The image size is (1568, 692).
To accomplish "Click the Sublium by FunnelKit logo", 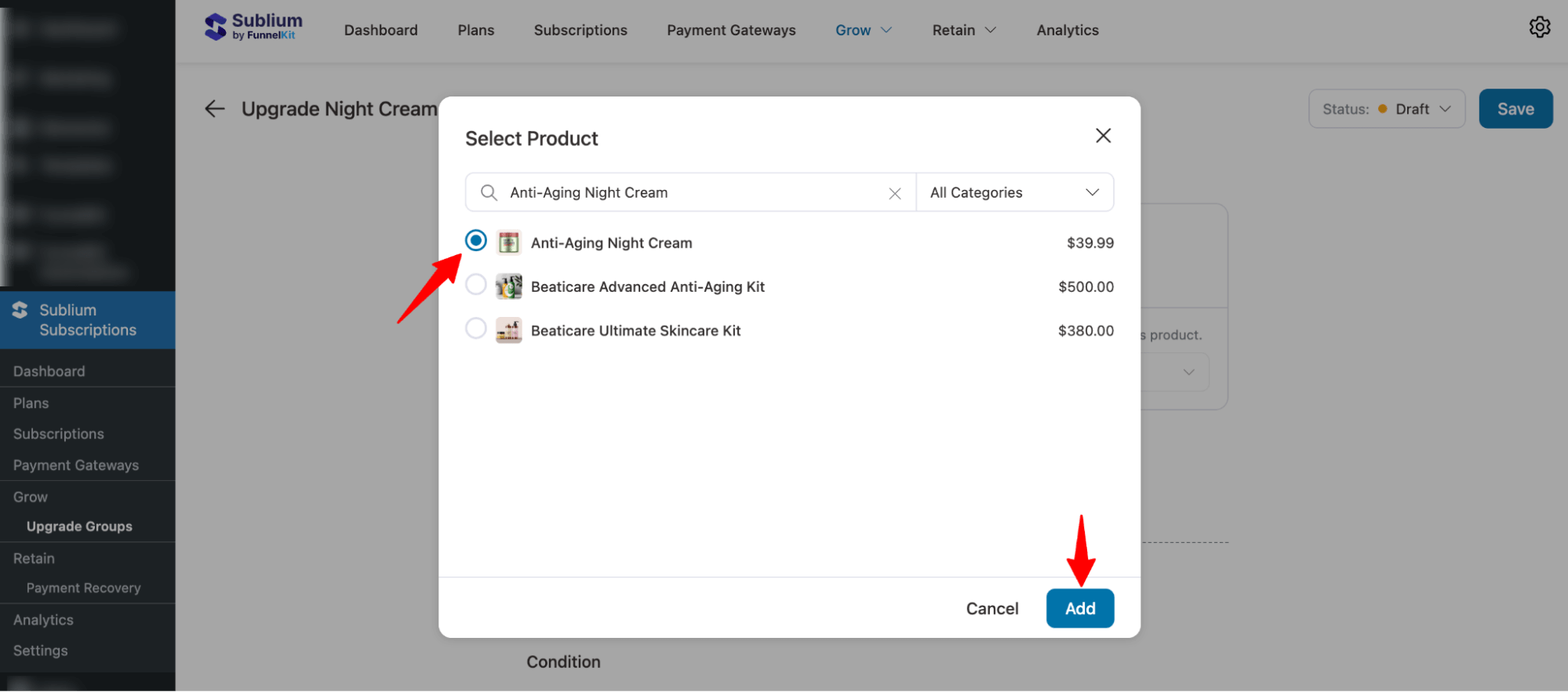I will pyautogui.click(x=253, y=27).
